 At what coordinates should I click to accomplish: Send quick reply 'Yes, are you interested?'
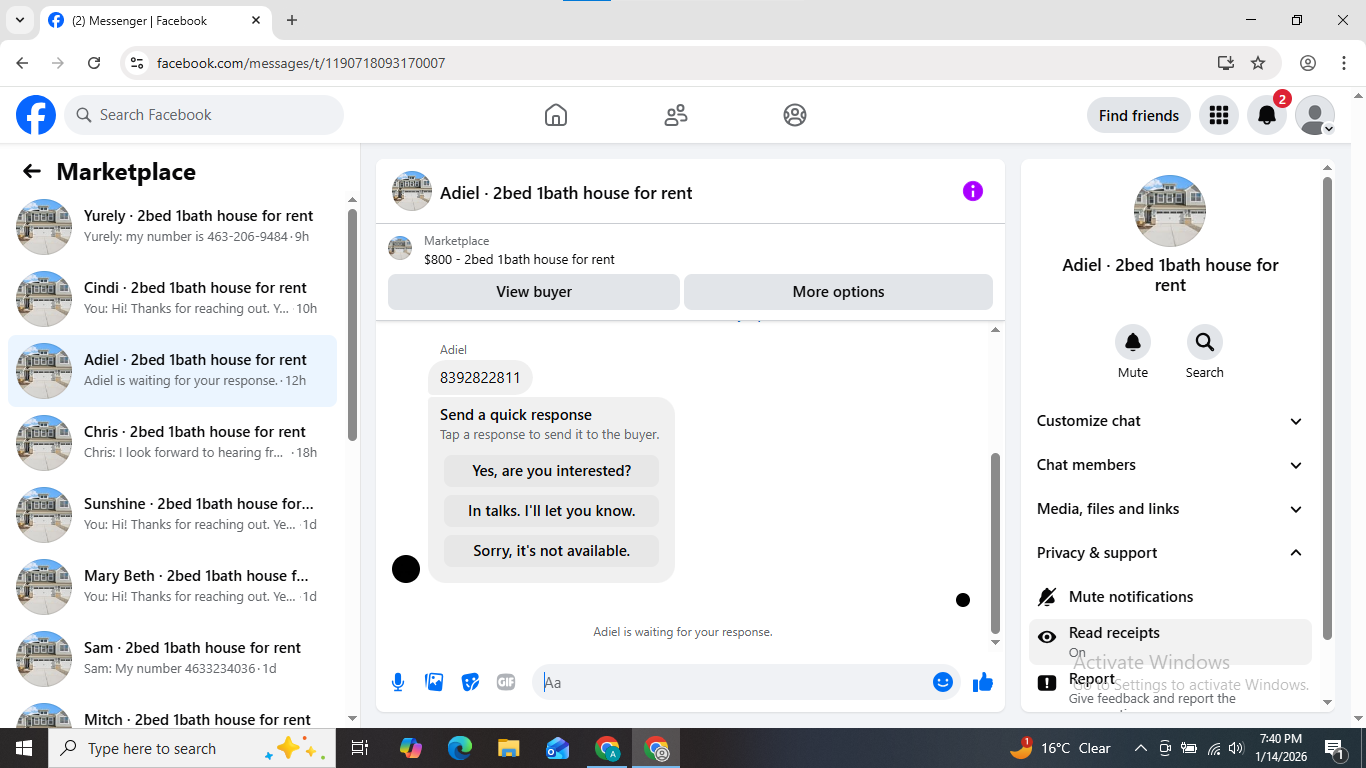[x=552, y=471]
